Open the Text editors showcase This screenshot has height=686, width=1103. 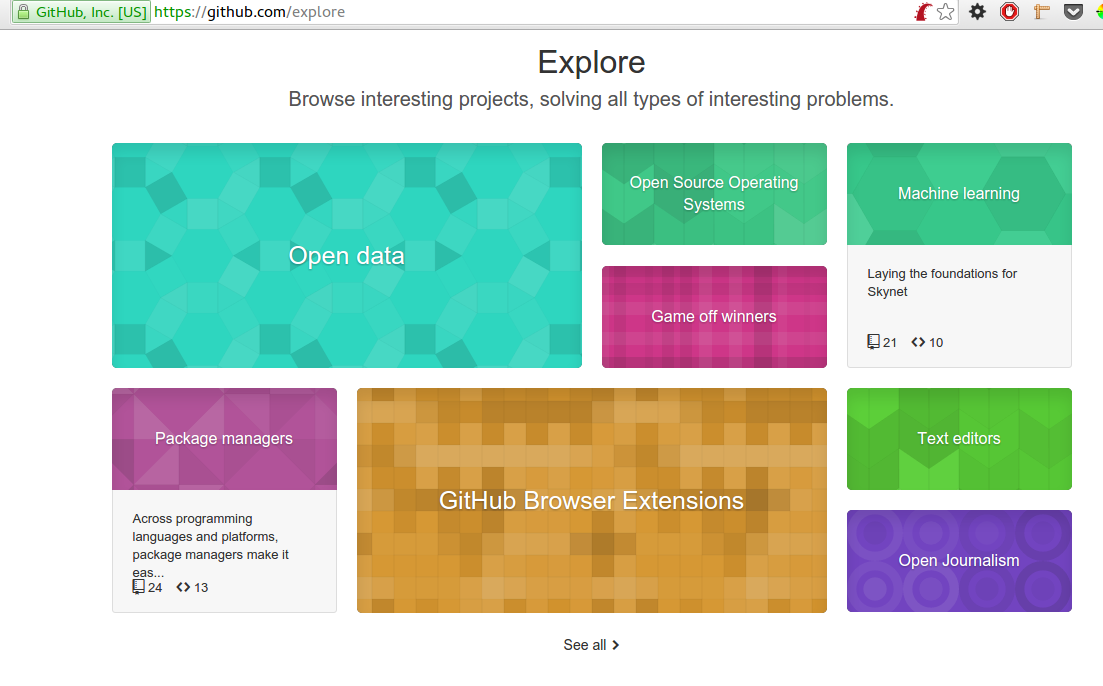959,439
